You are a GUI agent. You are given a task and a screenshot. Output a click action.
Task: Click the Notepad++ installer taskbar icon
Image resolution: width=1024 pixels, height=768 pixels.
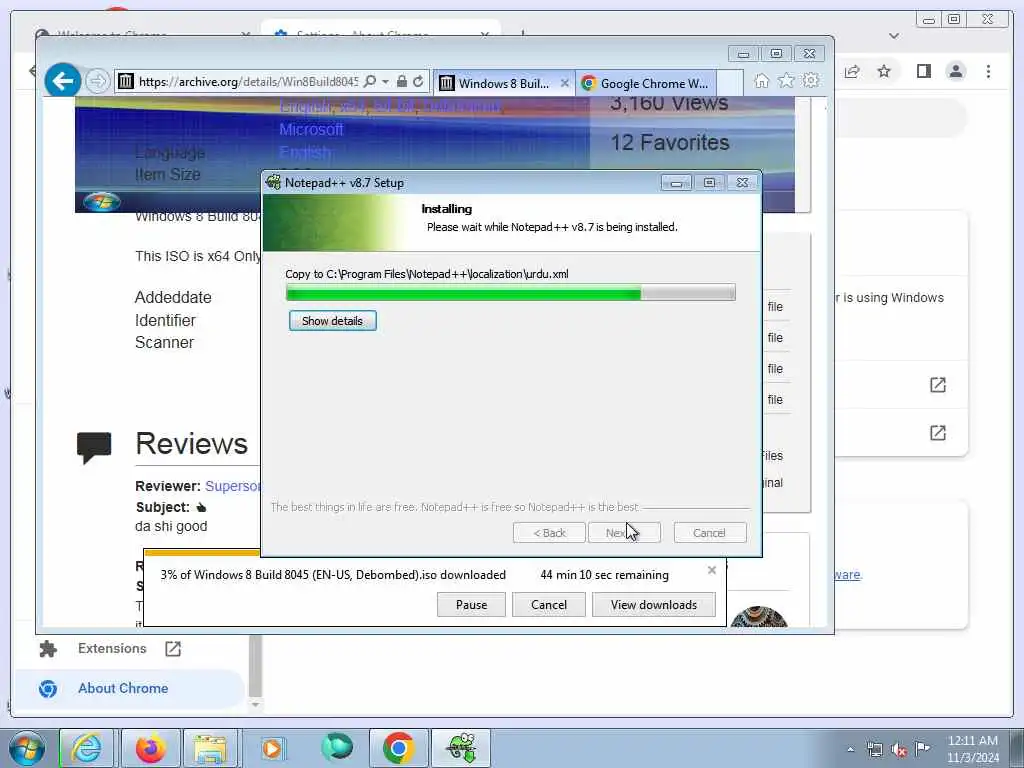[461, 748]
